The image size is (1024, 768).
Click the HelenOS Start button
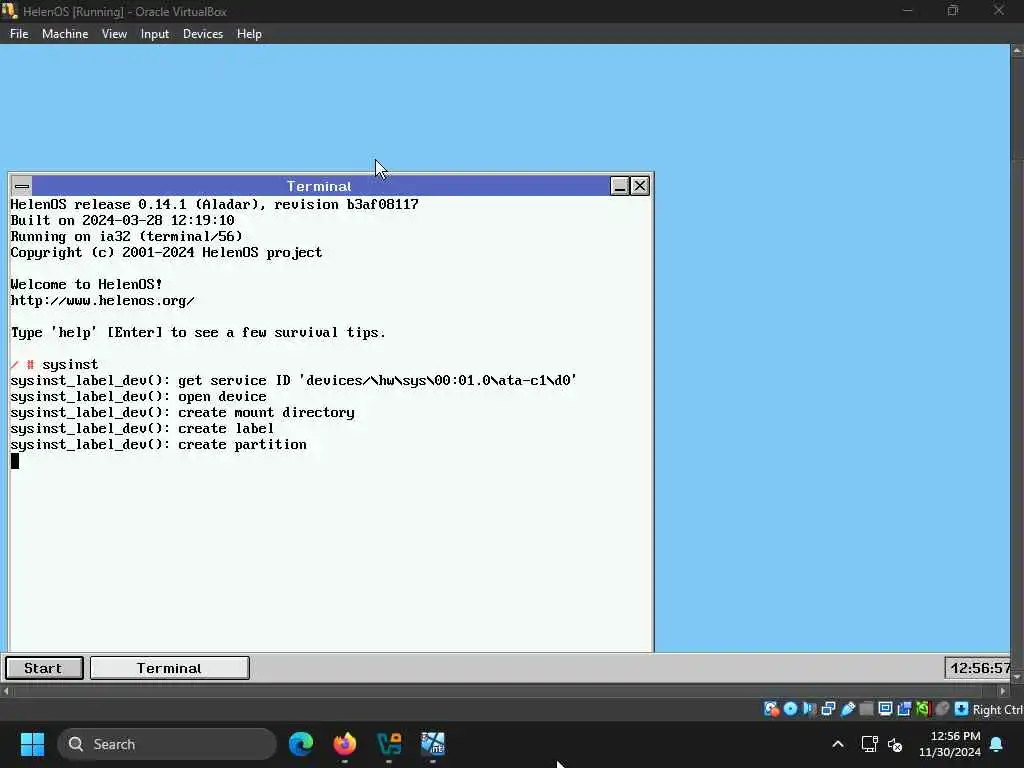[44, 668]
